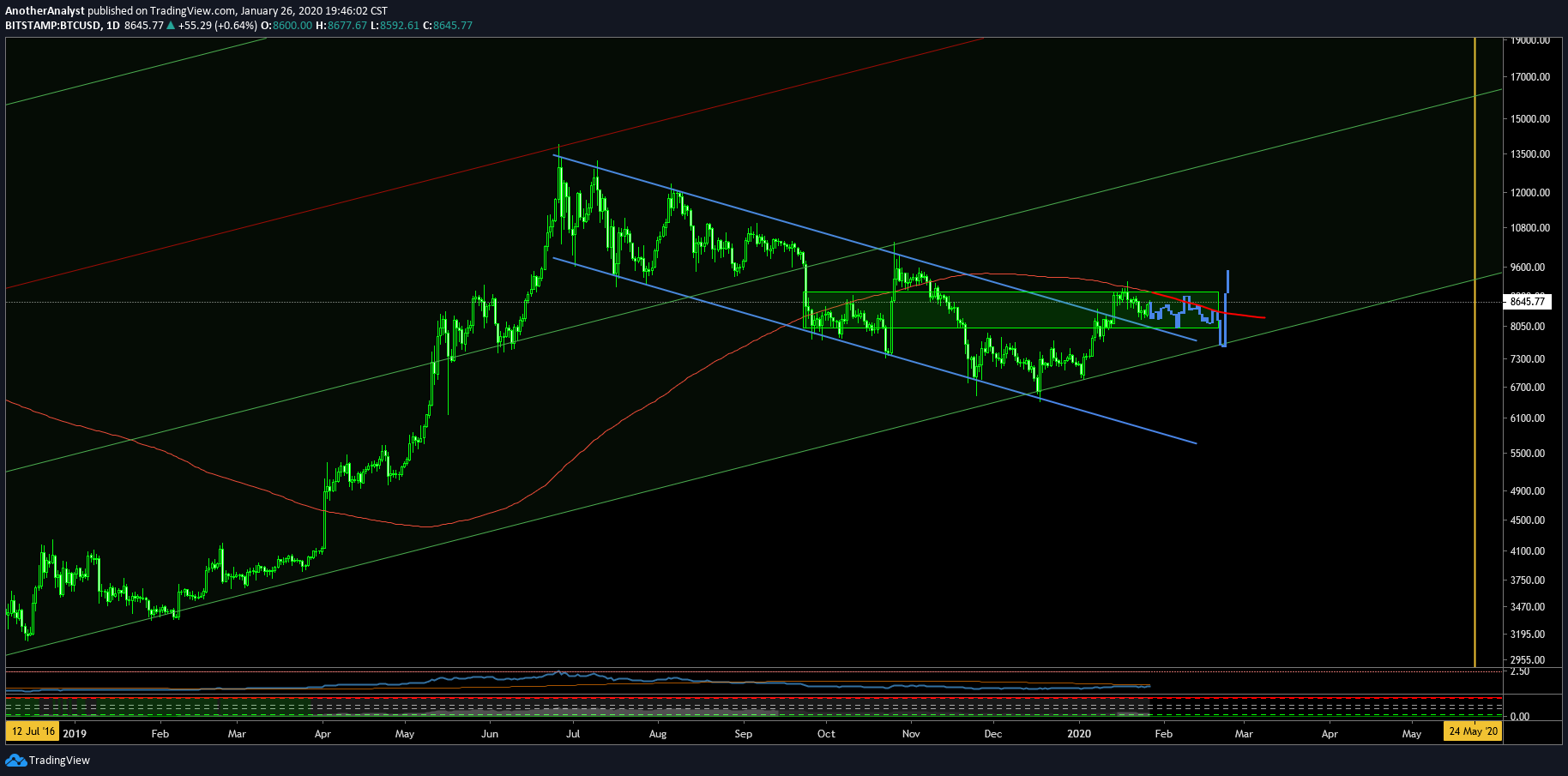Click the BITSTAMP:BTCUSD symbol label
Image resolution: width=1568 pixels, height=776 pixels.
(52, 26)
